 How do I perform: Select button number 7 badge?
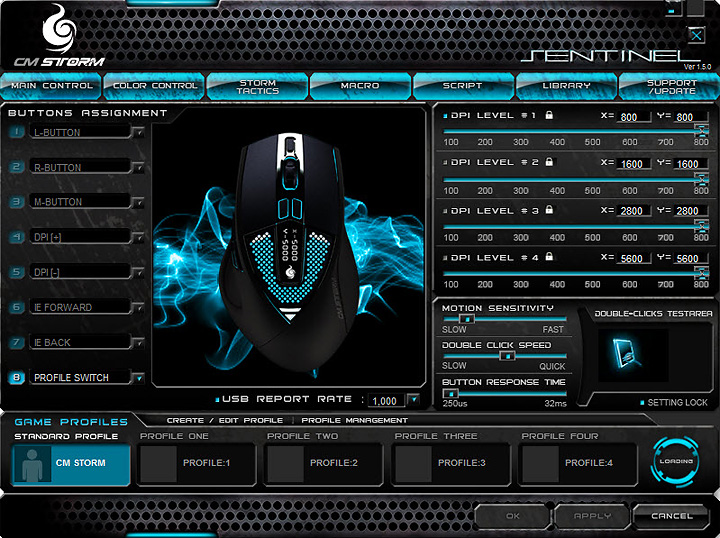pos(17,342)
